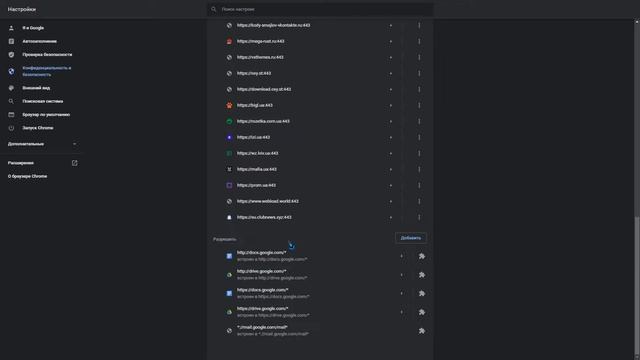The height and width of the screenshot is (360, 640).
Task: Expand site details arrow for bigl.ua
Action: tap(391, 105)
